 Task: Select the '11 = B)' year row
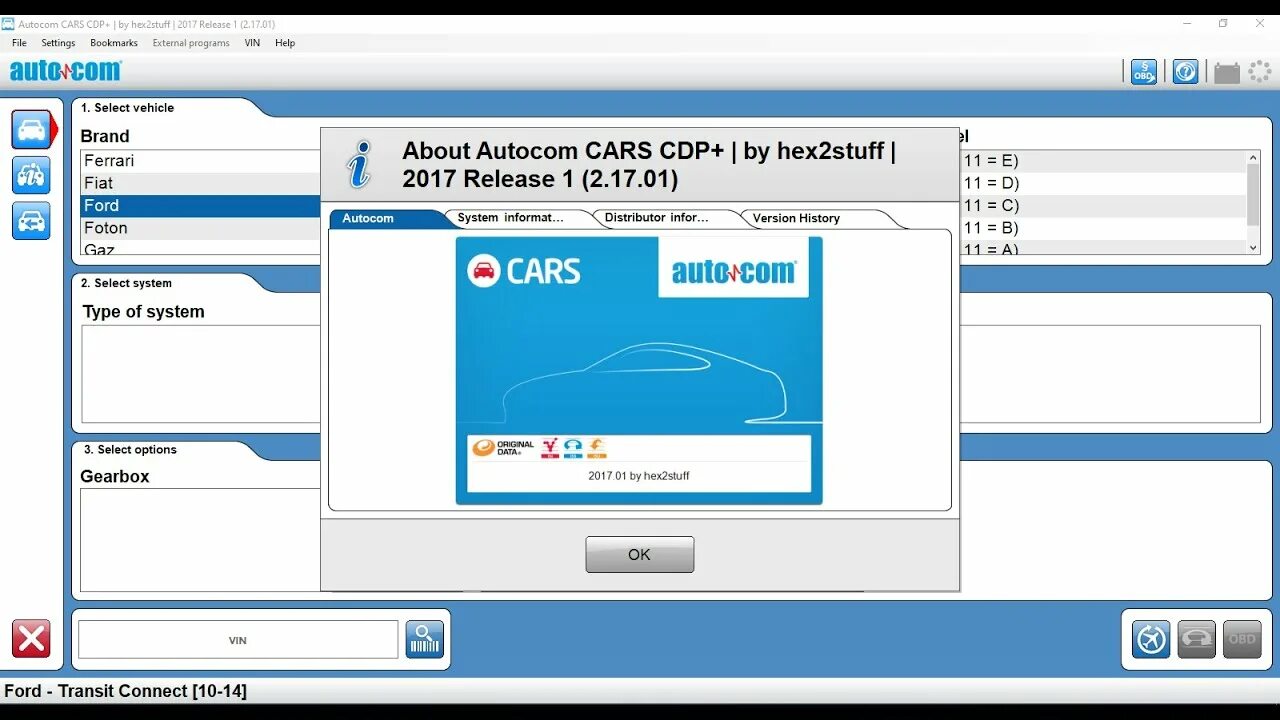coord(1103,228)
